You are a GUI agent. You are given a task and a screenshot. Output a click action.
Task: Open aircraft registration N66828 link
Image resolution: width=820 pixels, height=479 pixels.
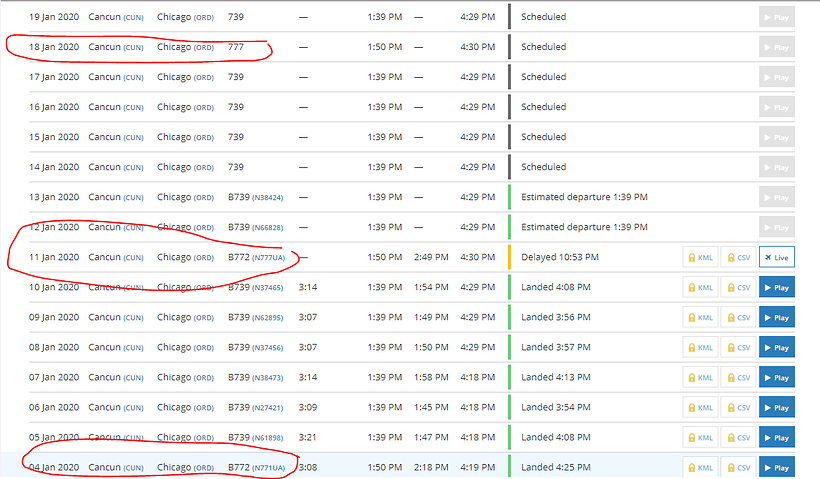[x=267, y=227]
